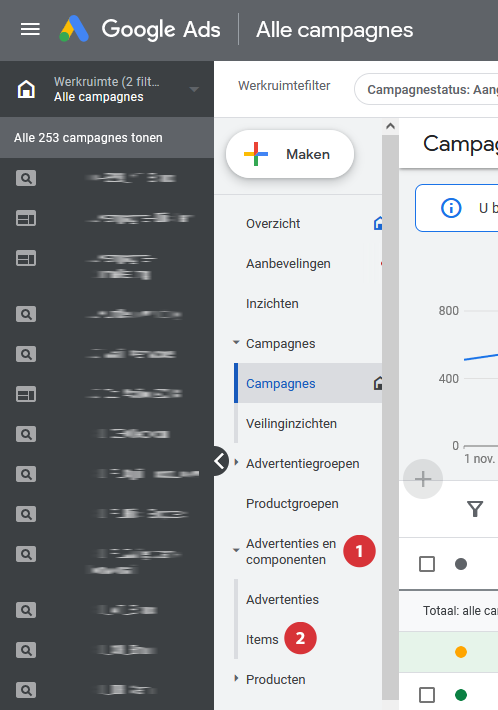Screen dimensions: 498x710
Task: Click the workspace home icon
Action: (26, 89)
